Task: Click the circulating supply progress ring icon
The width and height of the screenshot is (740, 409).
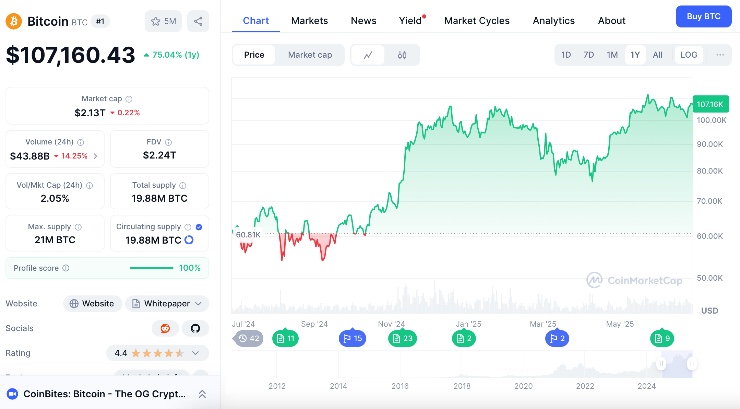Action: point(189,240)
